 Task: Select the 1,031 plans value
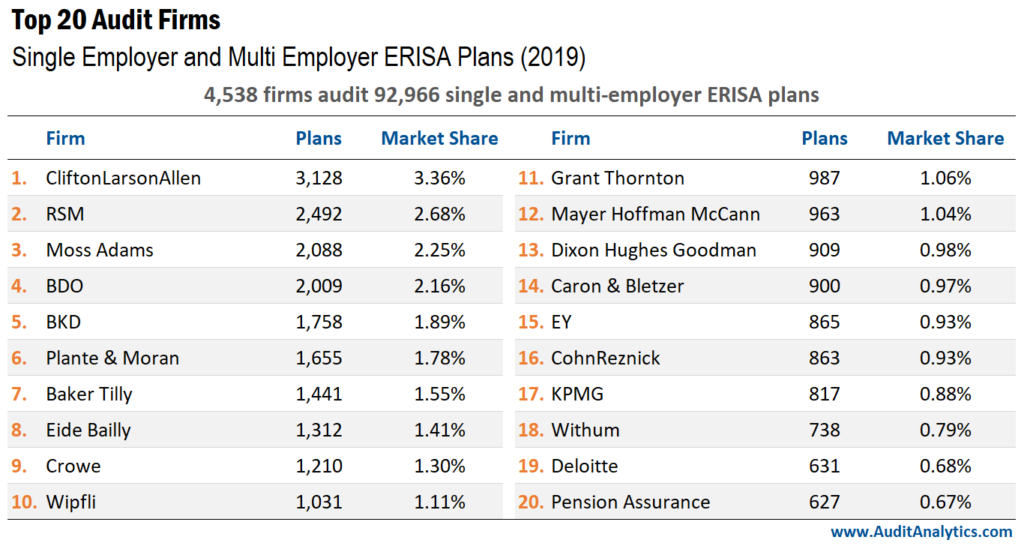319,502
